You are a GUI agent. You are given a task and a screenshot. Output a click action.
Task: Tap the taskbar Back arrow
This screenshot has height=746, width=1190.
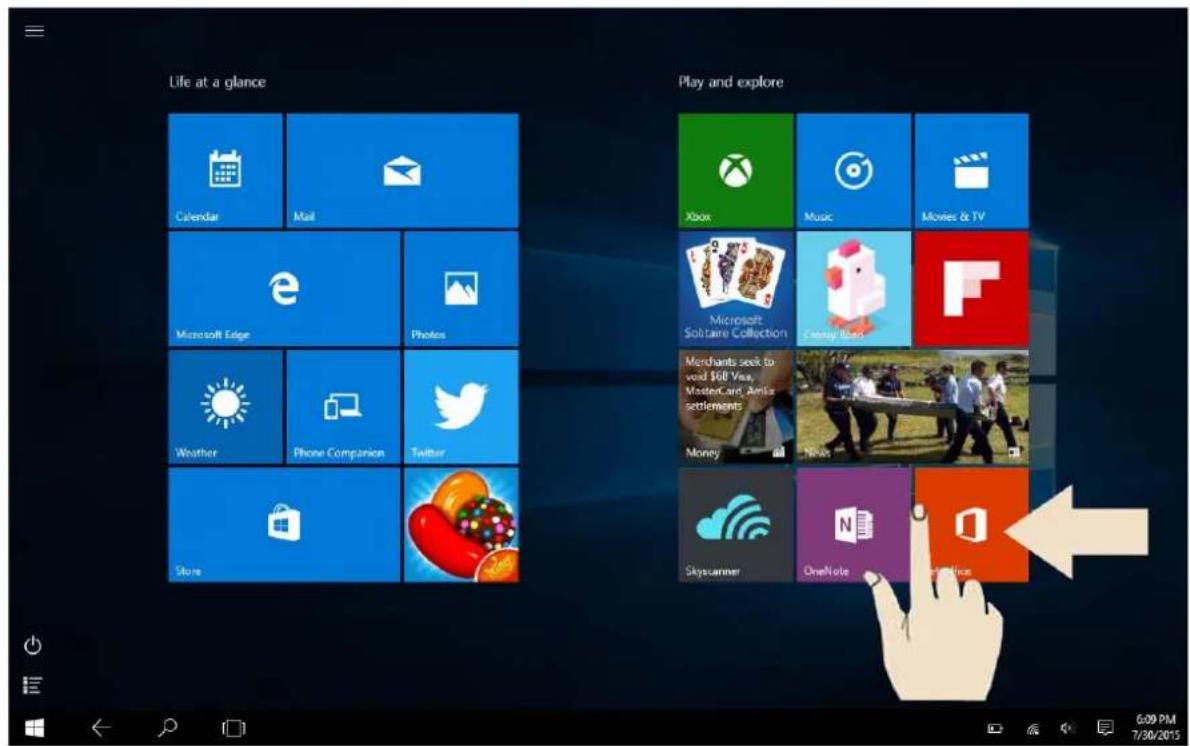(x=101, y=729)
